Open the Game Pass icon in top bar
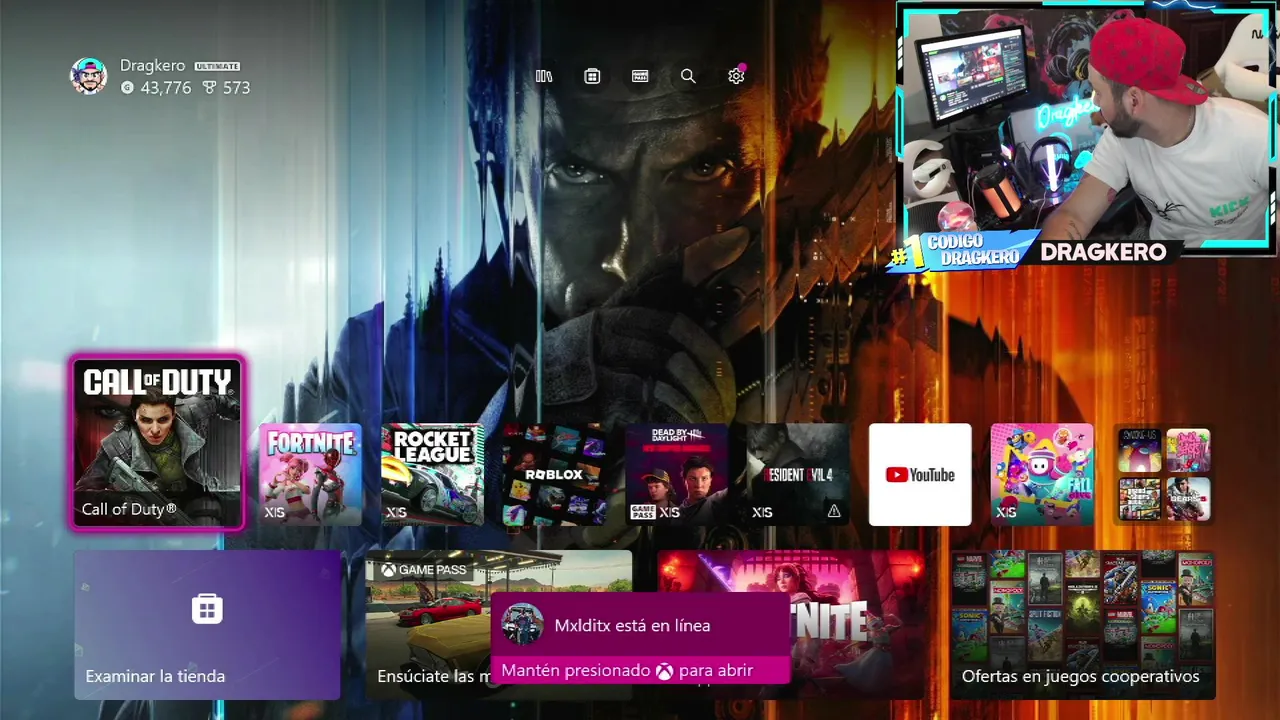Image resolution: width=1280 pixels, height=720 pixels. click(x=640, y=76)
